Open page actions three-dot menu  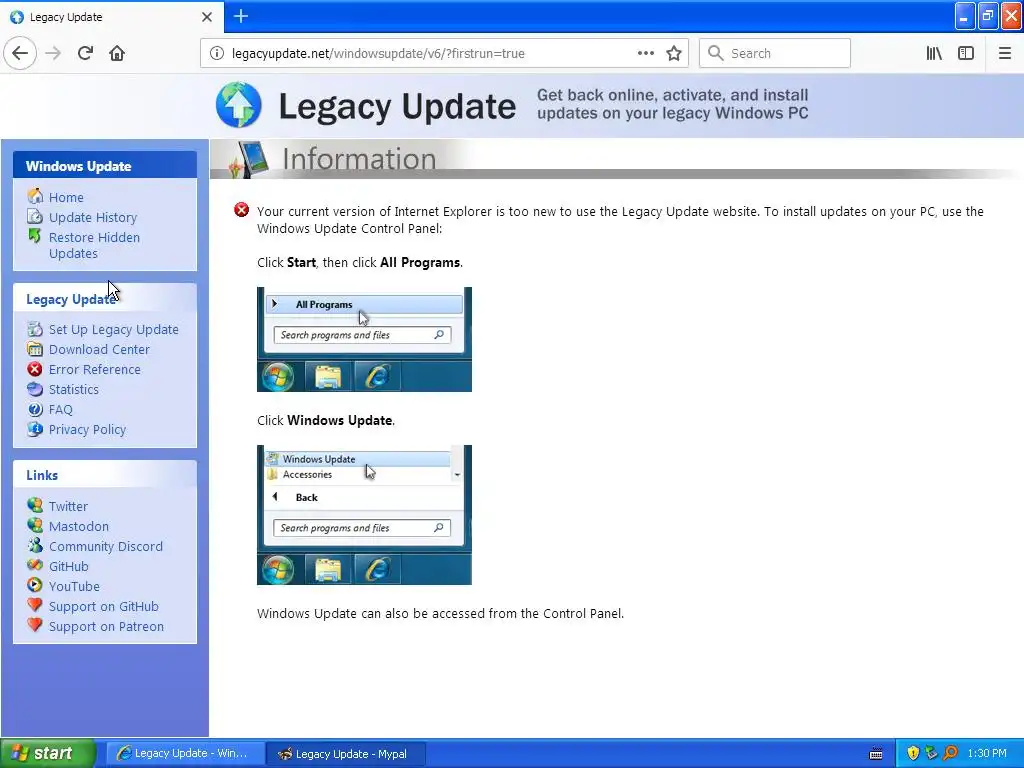click(x=645, y=54)
